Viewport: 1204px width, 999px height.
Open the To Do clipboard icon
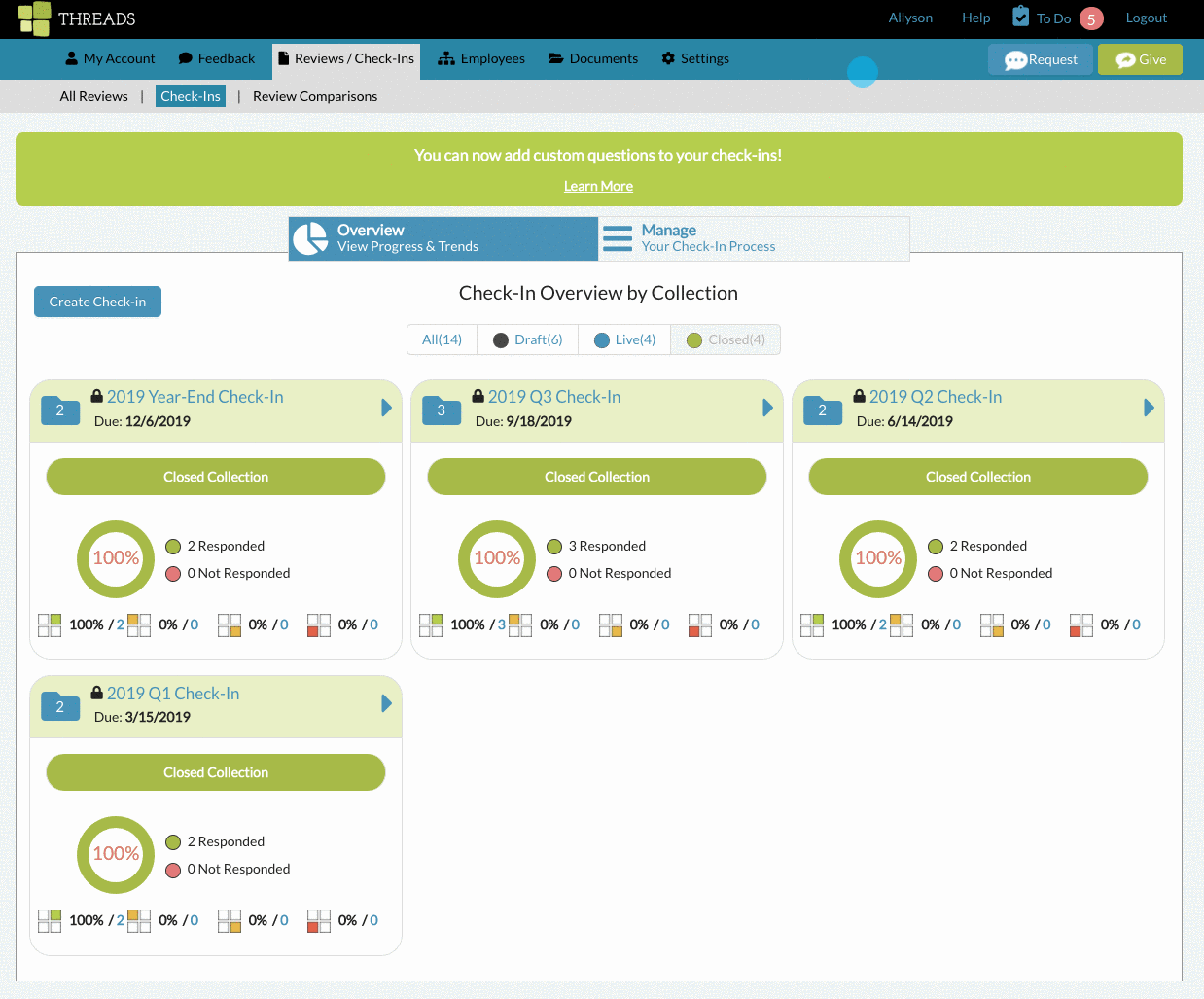point(1020,17)
